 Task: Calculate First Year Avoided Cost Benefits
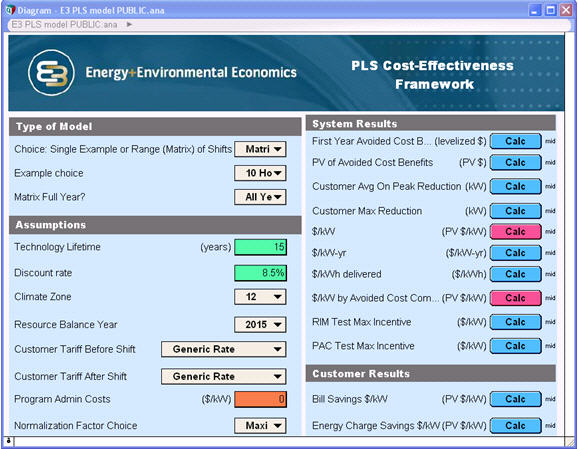click(x=516, y=141)
